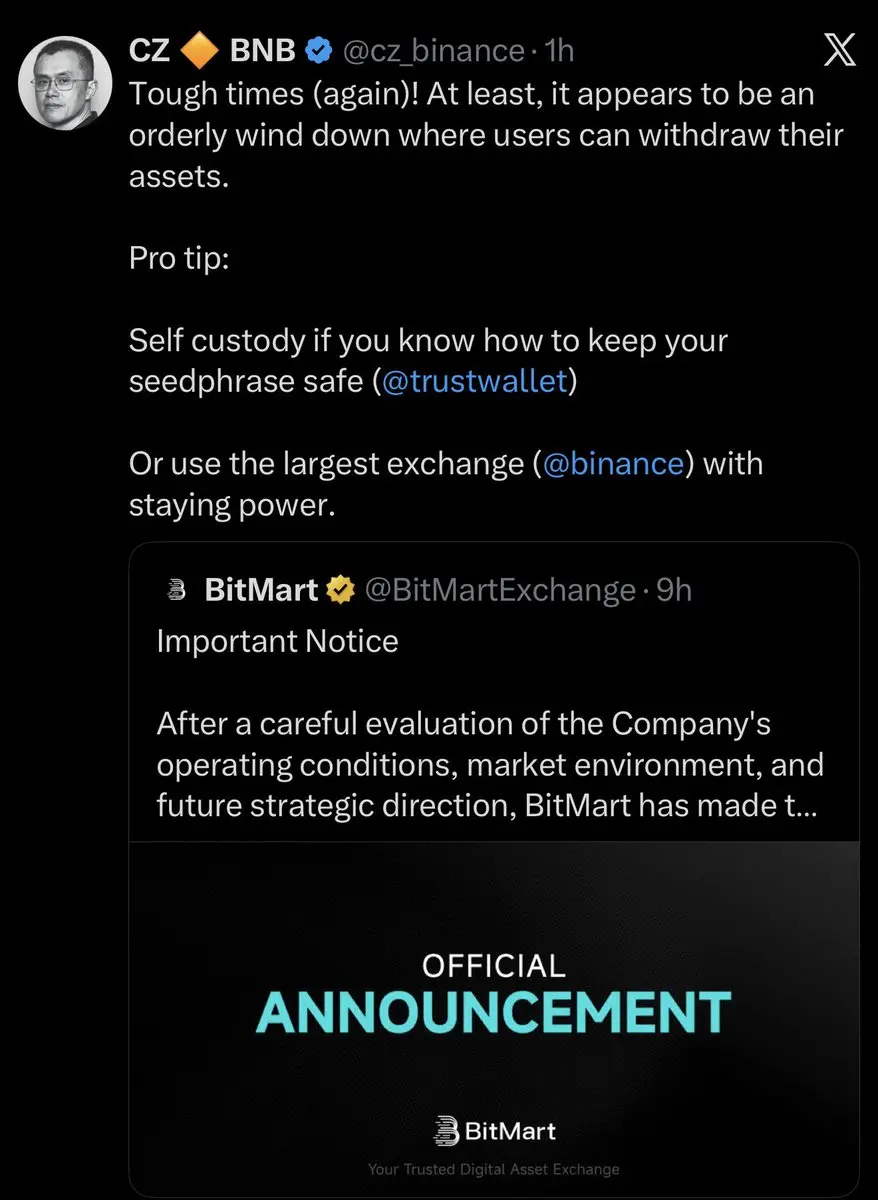Click BitMart's gold verified badge
The image size is (878, 1200).
coord(342,590)
